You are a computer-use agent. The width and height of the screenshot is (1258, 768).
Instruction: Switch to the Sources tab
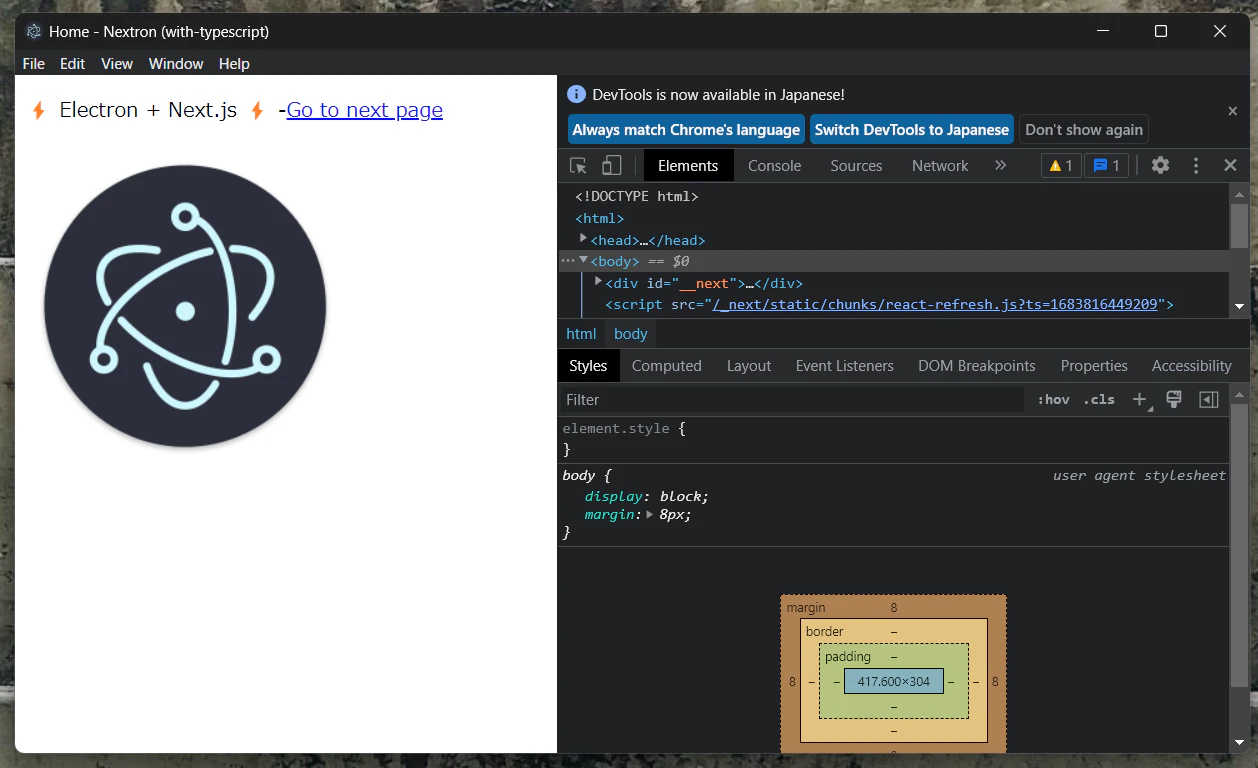856,166
